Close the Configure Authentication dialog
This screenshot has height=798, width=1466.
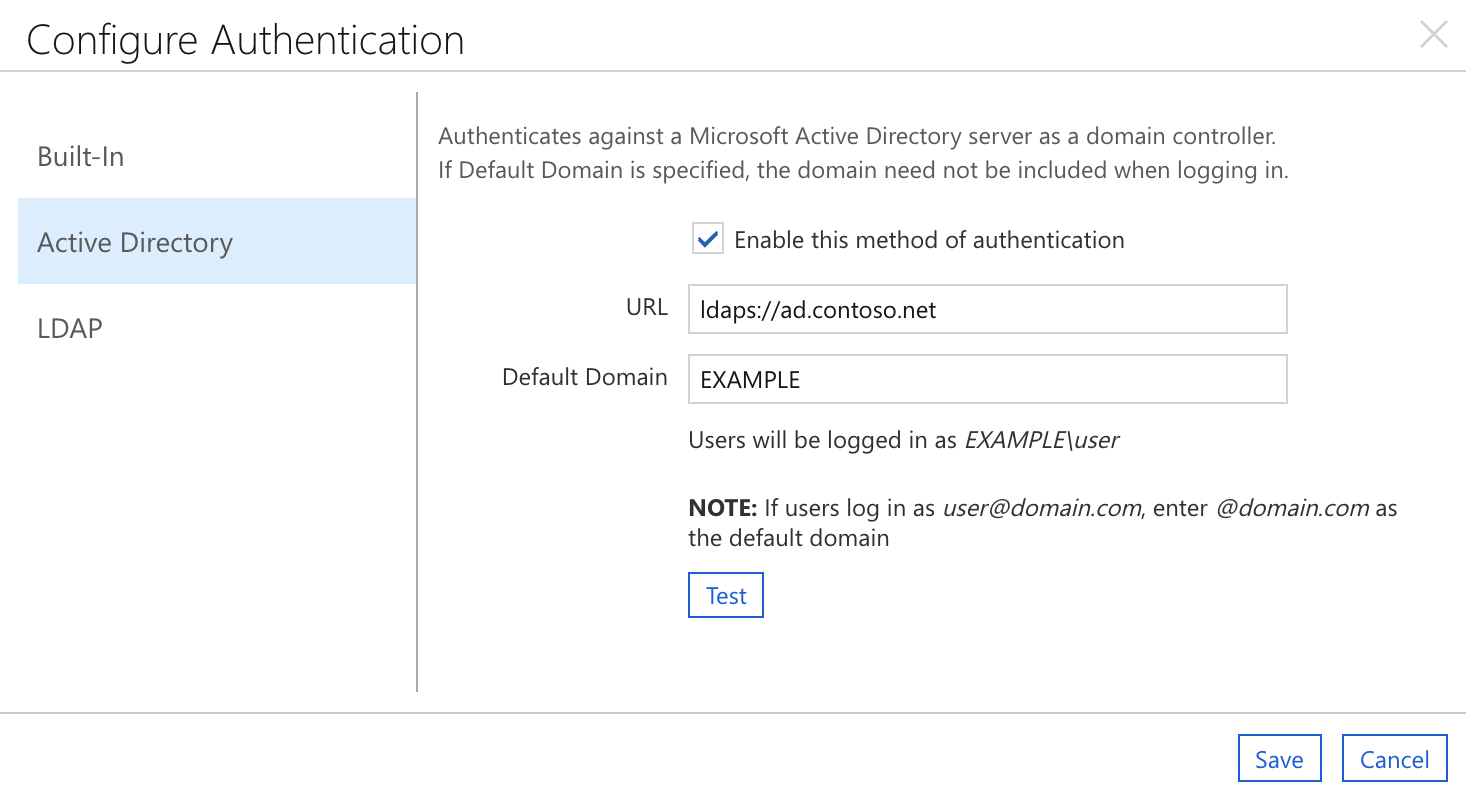pyautogui.click(x=1433, y=35)
